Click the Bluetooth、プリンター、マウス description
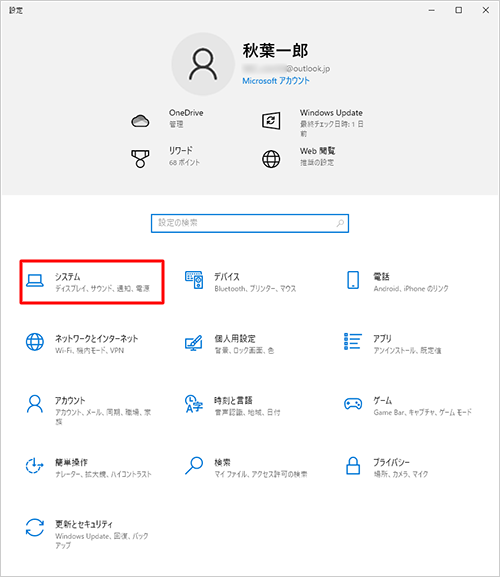 [x=255, y=288]
